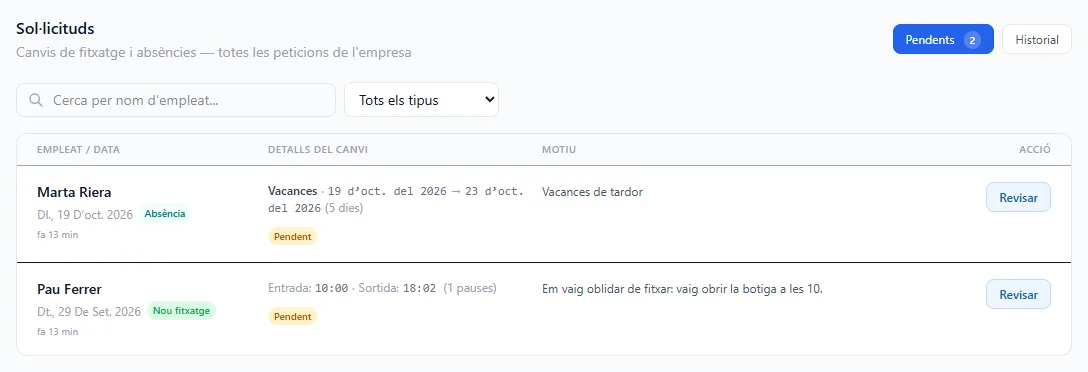Review Marta Riera's request

(1018, 197)
